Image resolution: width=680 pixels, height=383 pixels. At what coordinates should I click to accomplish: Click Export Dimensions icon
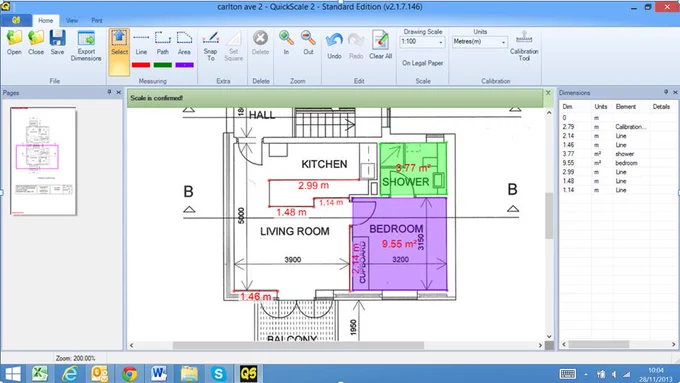point(86,46)
